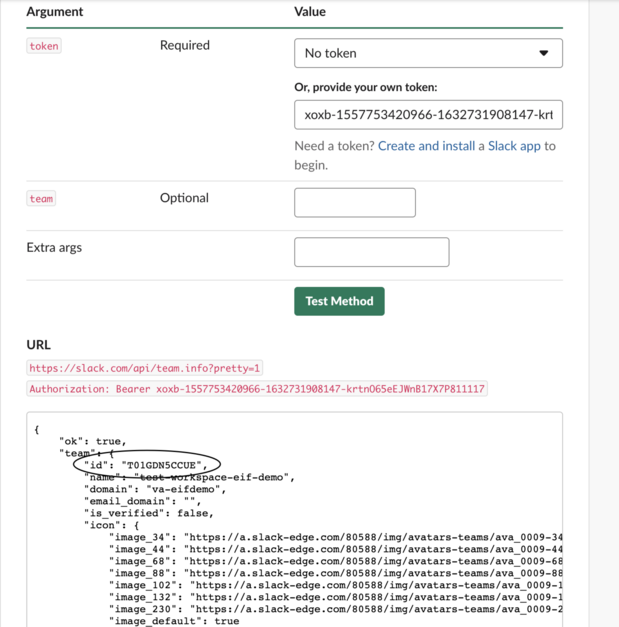Viewport: 619px width, 627px height.
Task: Click the domain va-eifdemo line
Action: pyautogui.click(x=155, y=489)
